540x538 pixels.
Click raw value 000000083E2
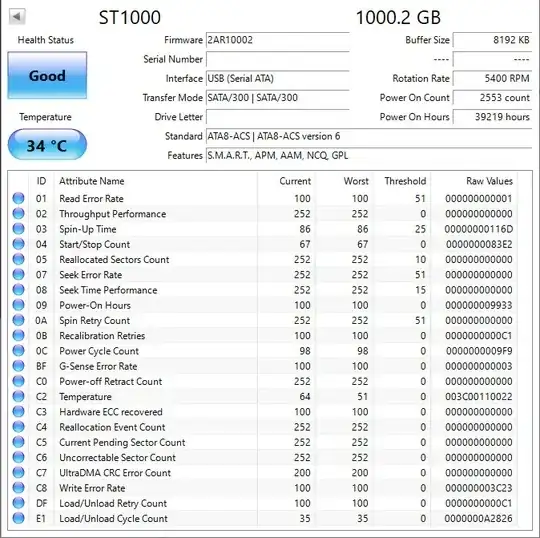tap(479, 244)
